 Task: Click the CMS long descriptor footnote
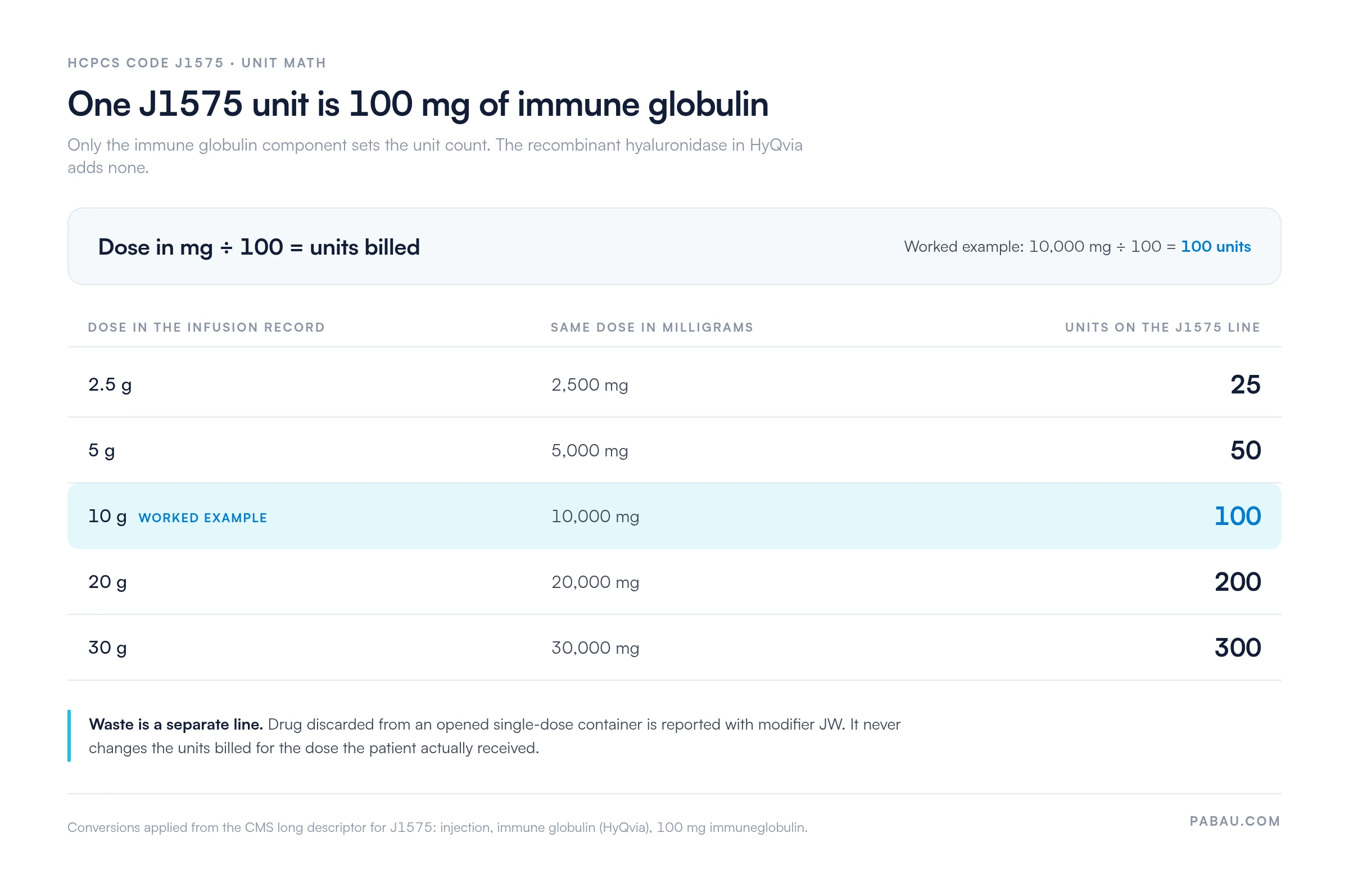click(438, 827)
